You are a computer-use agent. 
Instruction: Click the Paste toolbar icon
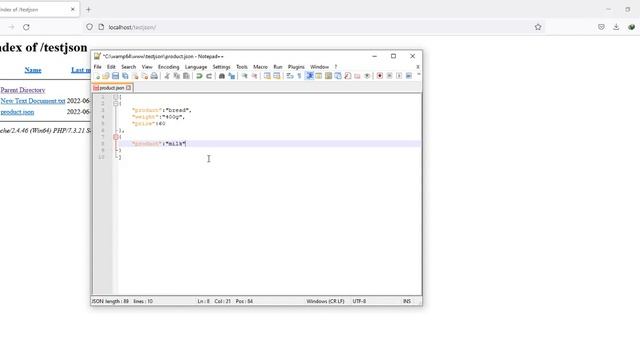[186, 76]
